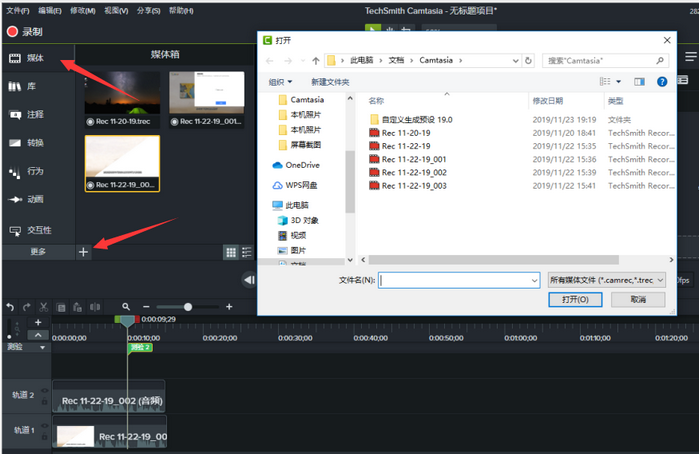
Task: Click the add track plus button
Action: (38, 322)
